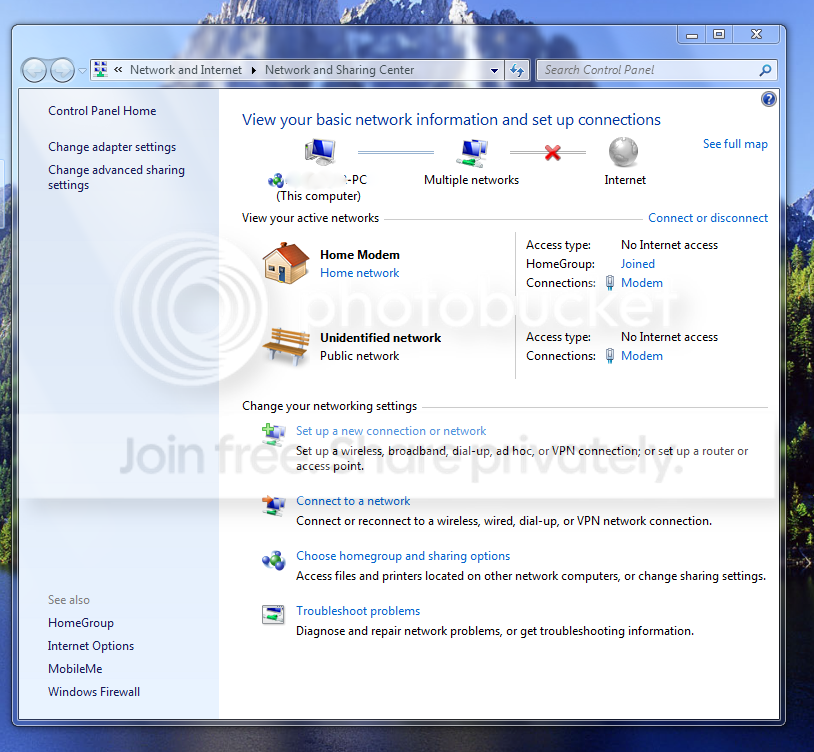Open Change adapter settings in sidebar
The width and height of the screenshot is (814, 752).
point(112,147)
